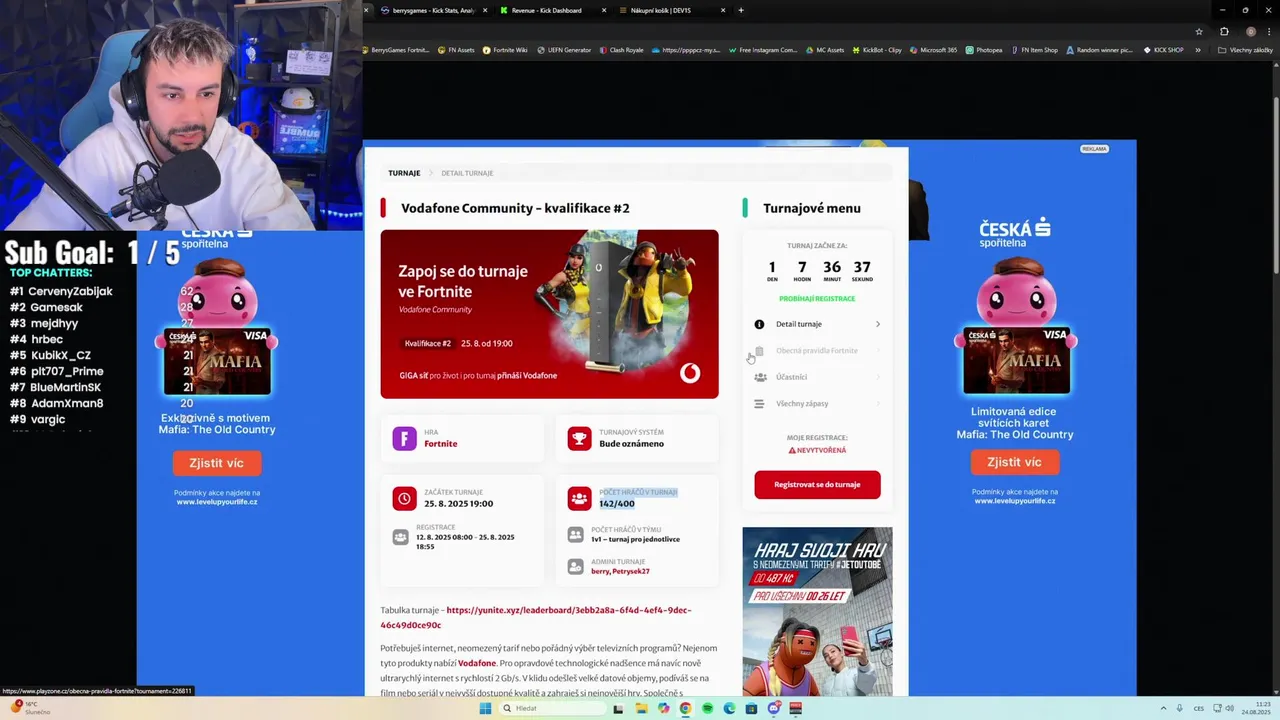Screen dimensions: 1280x720
Task: Click the player count people icon
Action: pos(579,498)
